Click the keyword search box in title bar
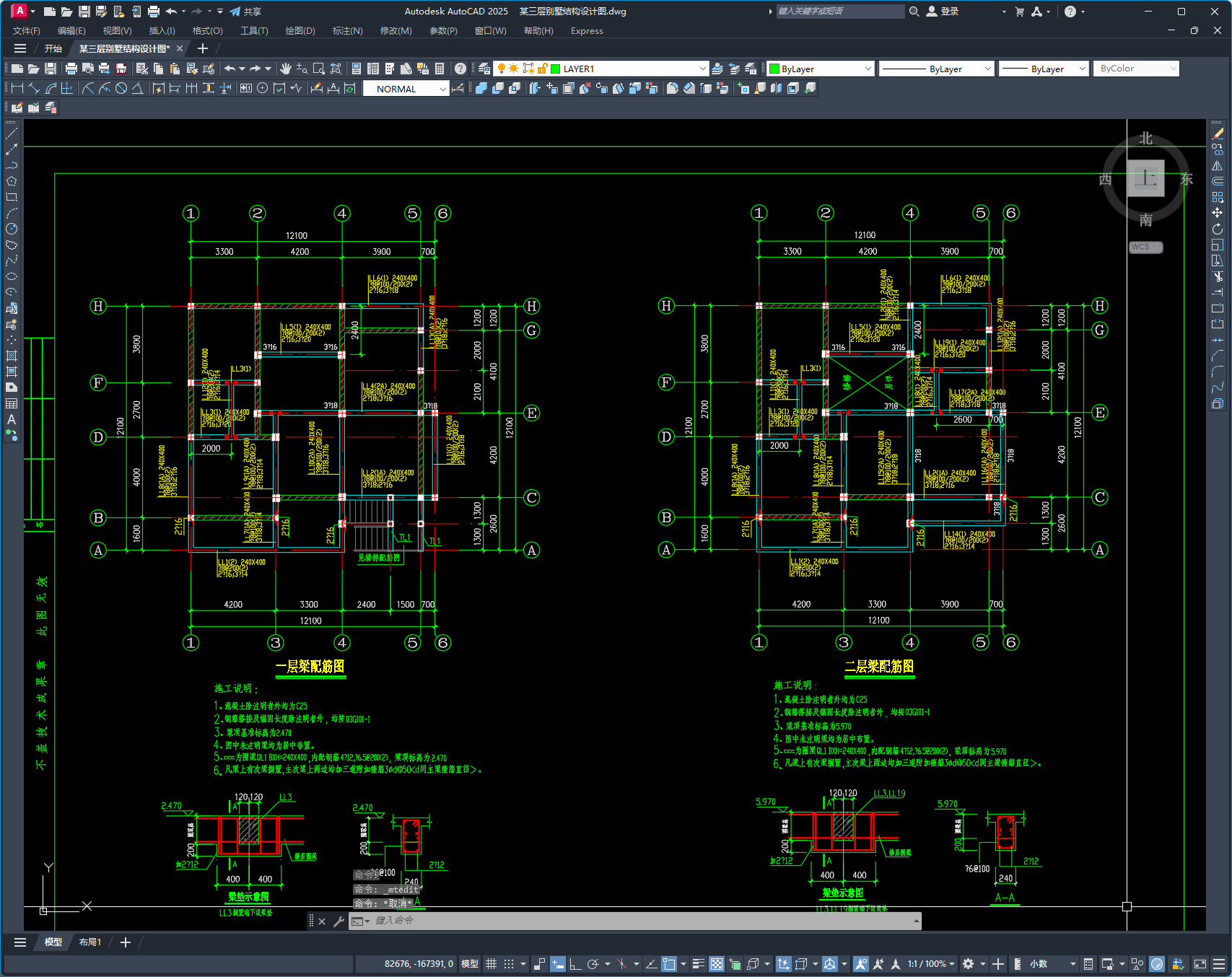The width and height of the screenshot is (1232, 977). pyautogui.click(x=840, y=12)
